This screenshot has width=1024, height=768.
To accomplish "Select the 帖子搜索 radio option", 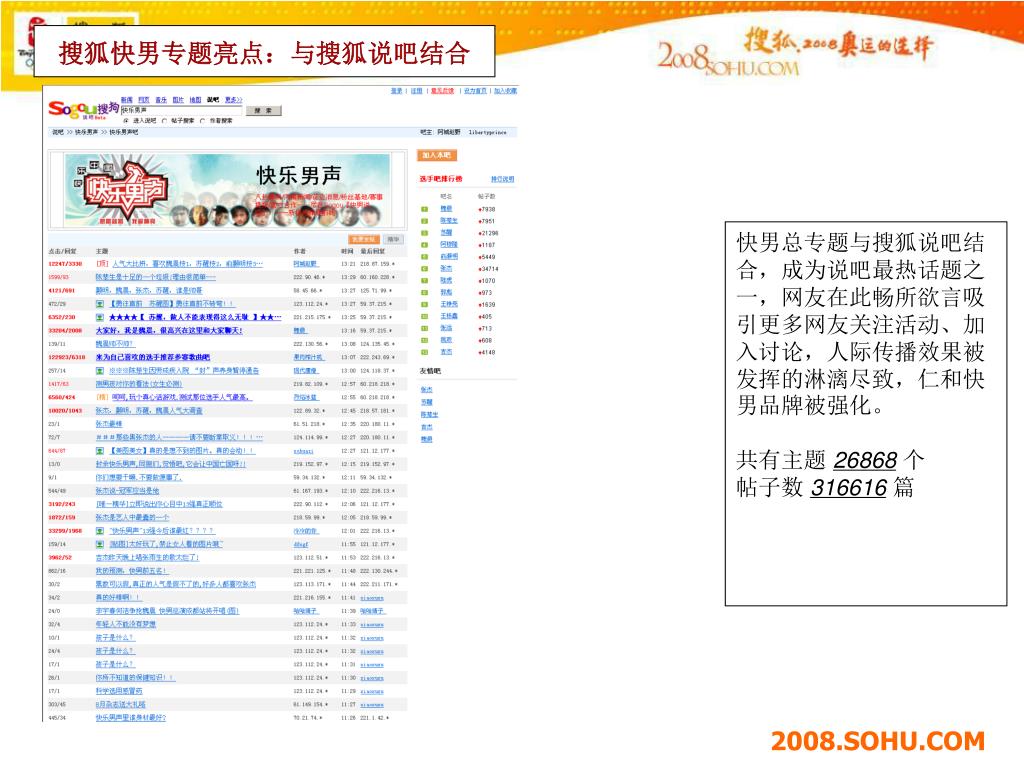I will 165,121.
